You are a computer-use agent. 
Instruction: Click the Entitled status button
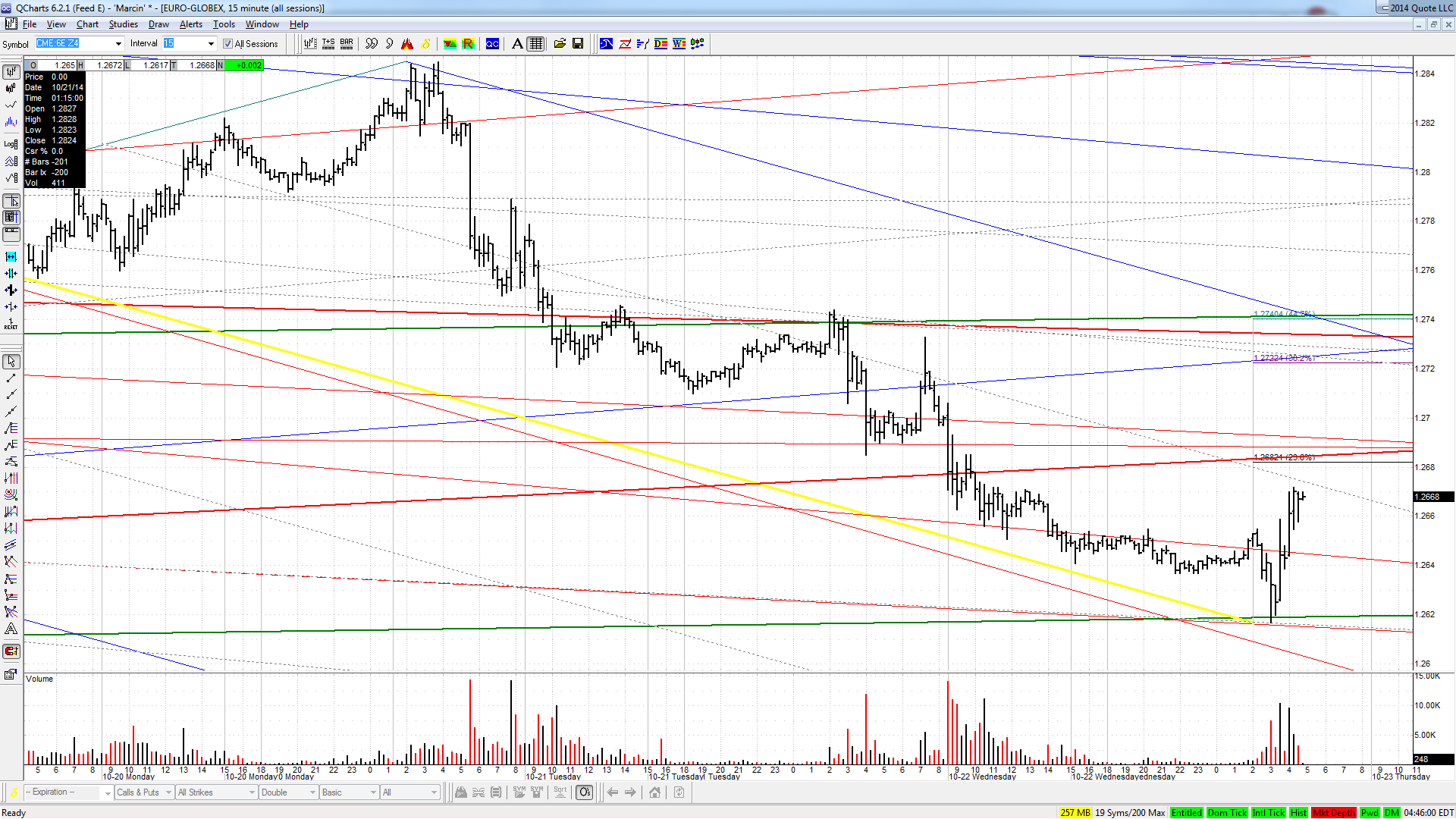(1186, 813)
